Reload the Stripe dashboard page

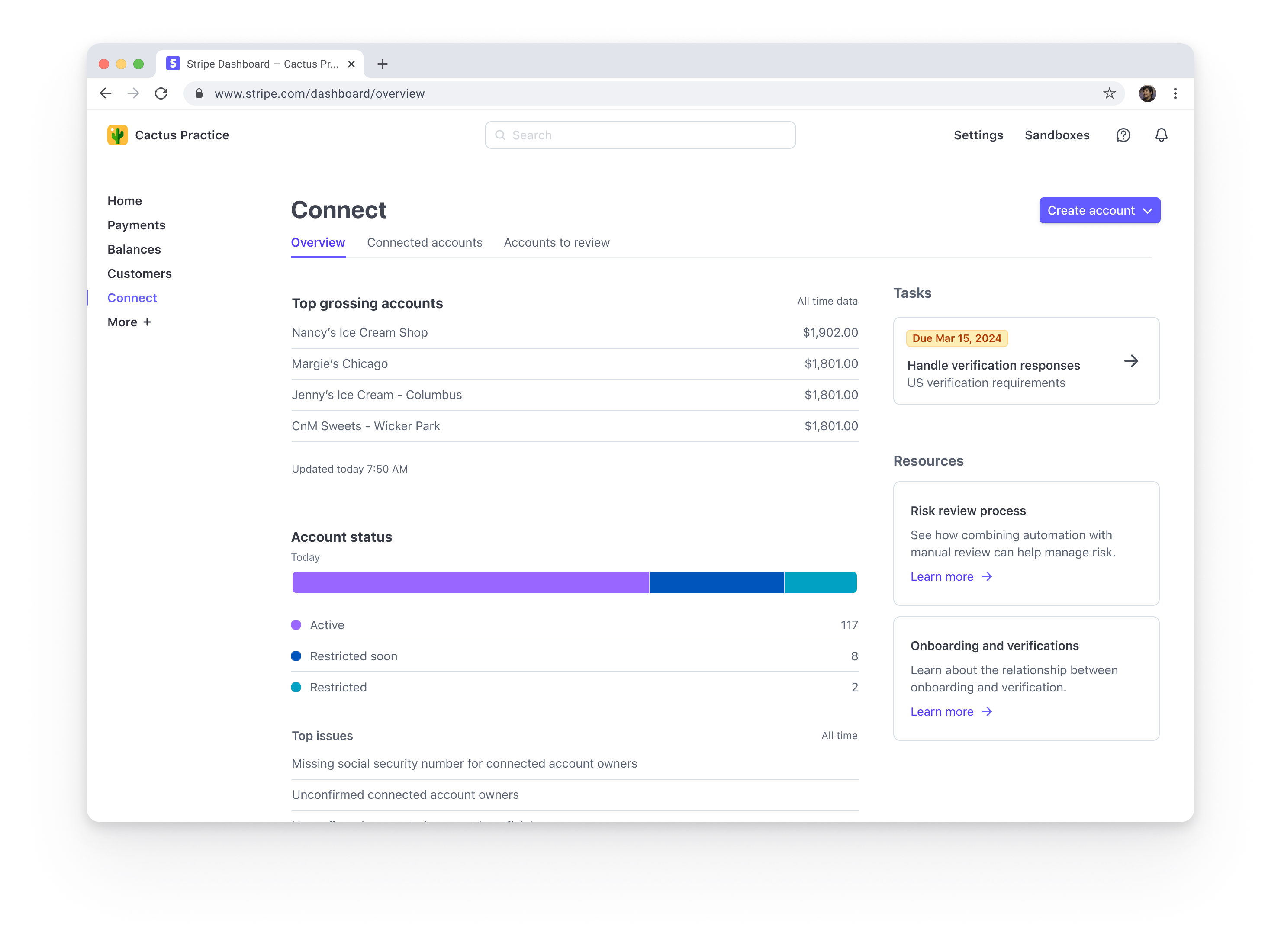click(161, 93)
